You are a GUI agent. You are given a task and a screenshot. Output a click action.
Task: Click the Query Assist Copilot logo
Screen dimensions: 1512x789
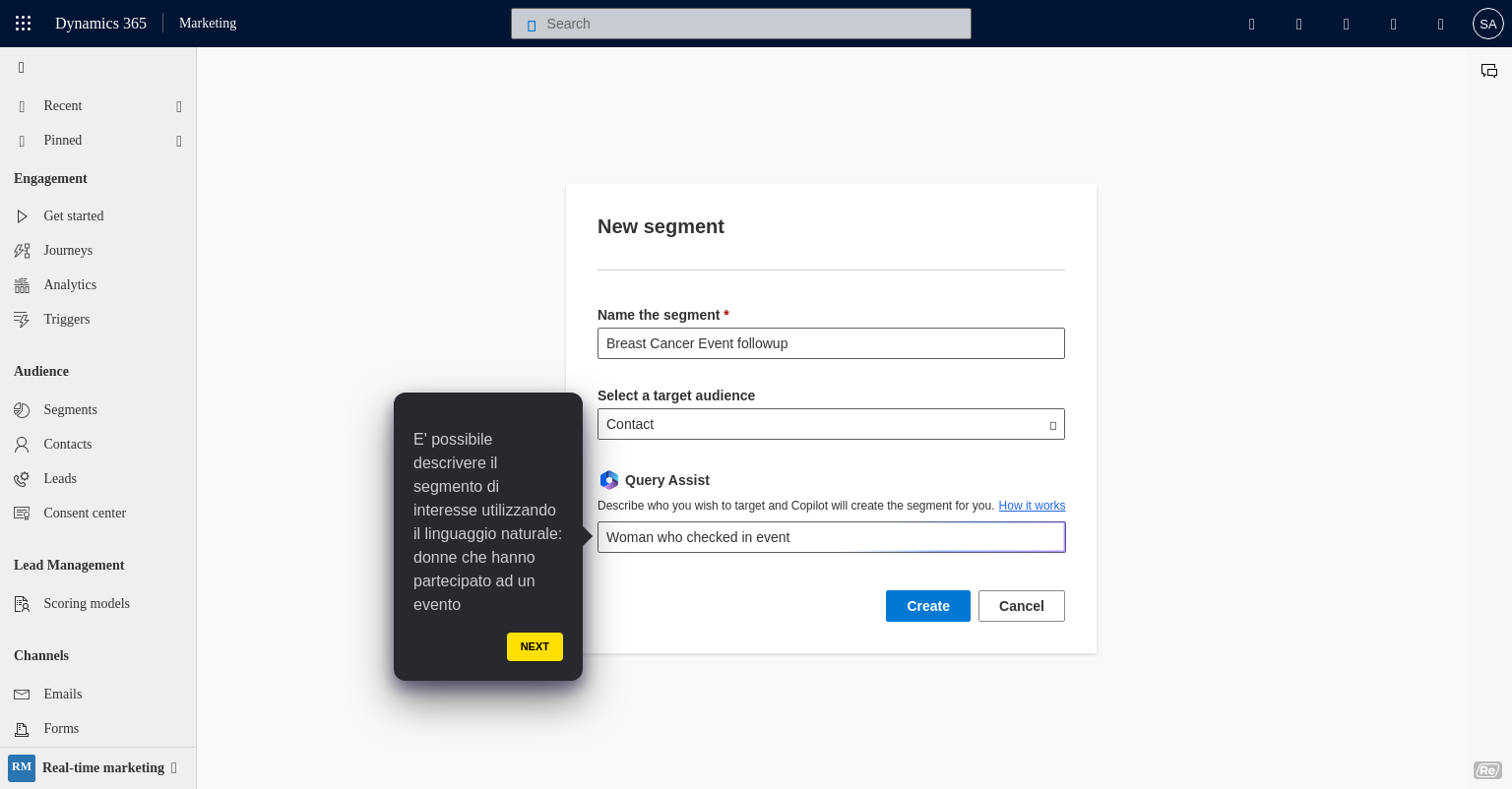coord(609,480)
